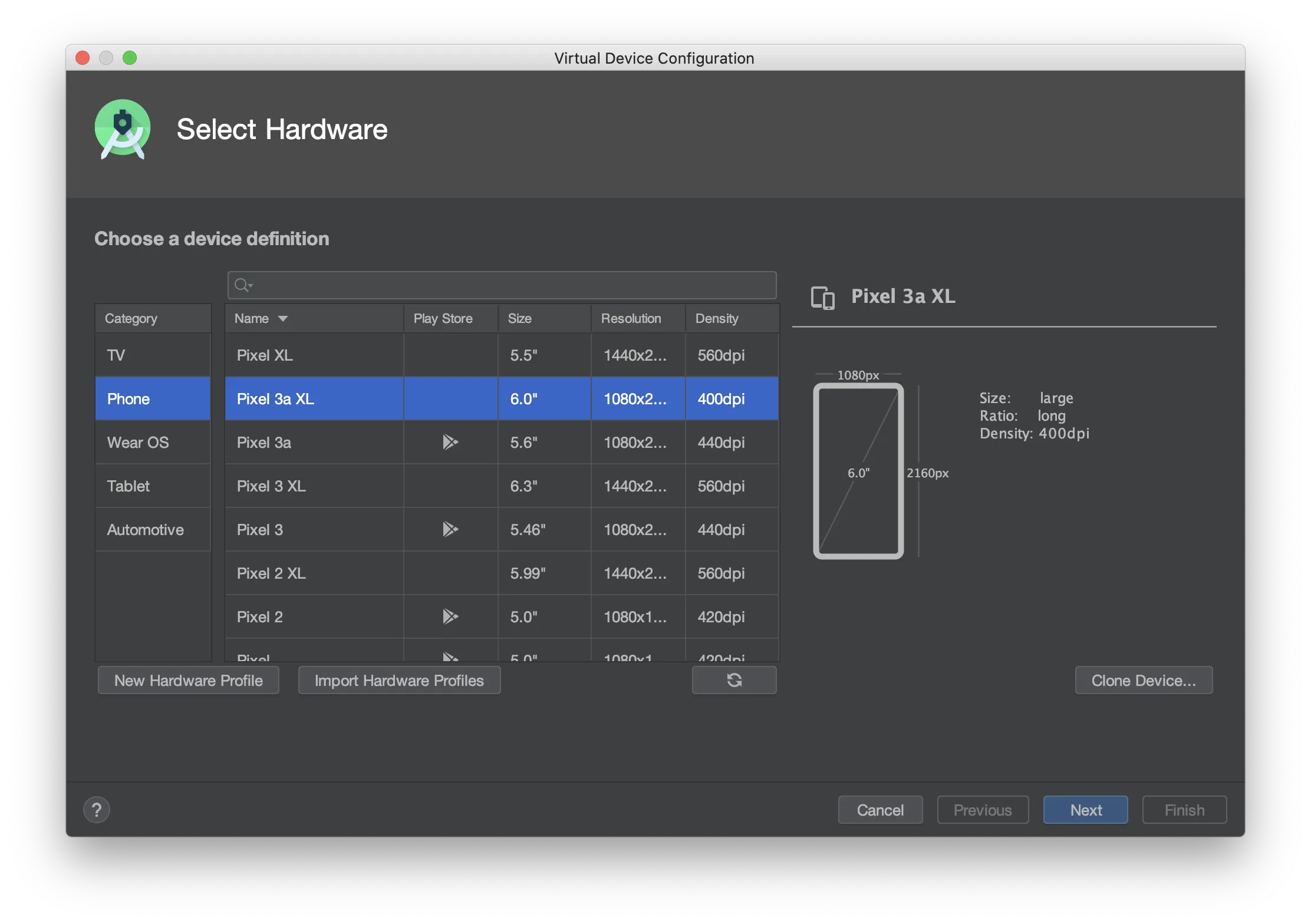Click the device icon beside Pixel 3a XL
Image resolution: width=1311 pixels, height=924 pixels.
822,298
